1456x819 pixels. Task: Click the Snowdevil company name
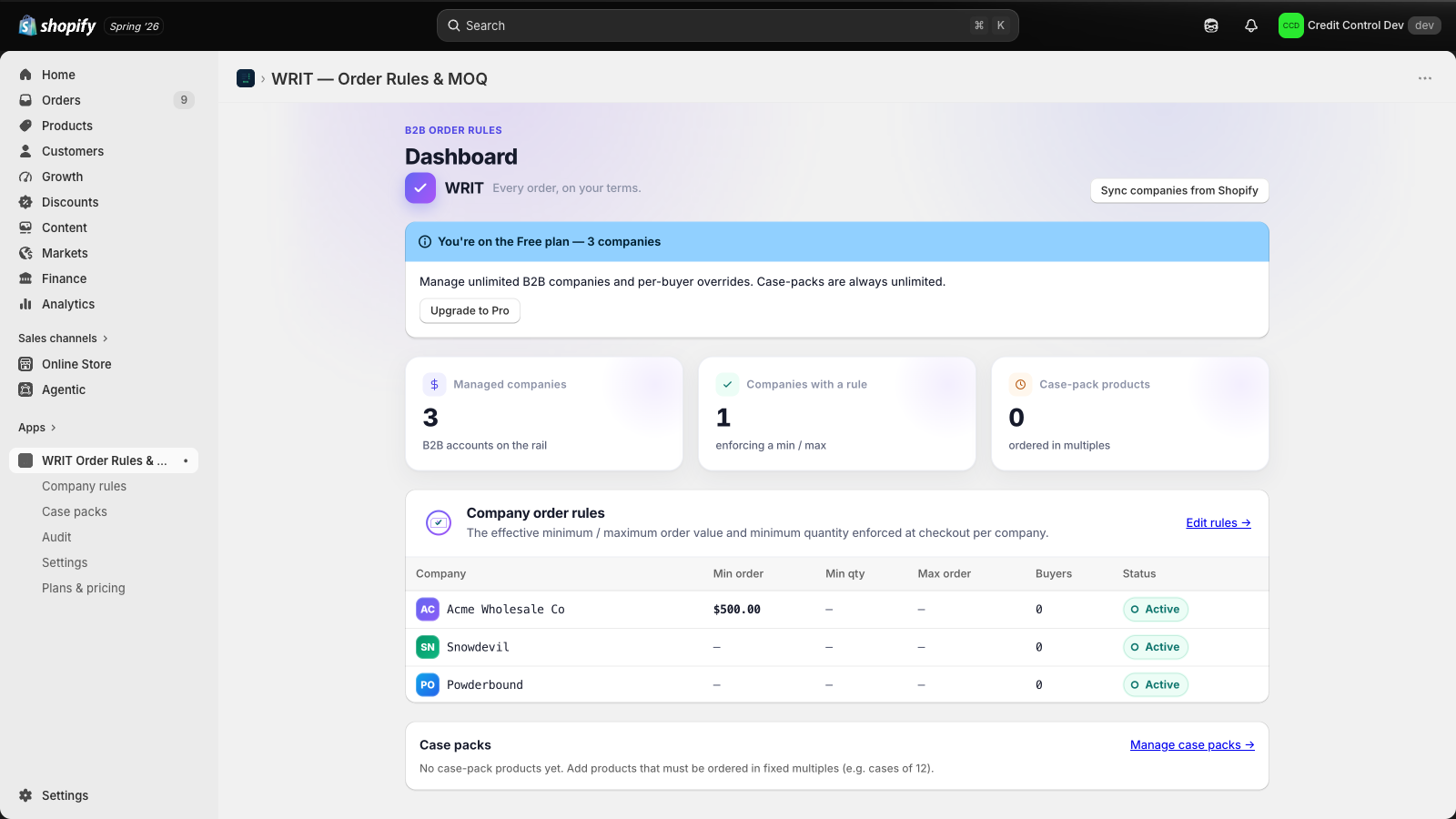click(478, 648)
